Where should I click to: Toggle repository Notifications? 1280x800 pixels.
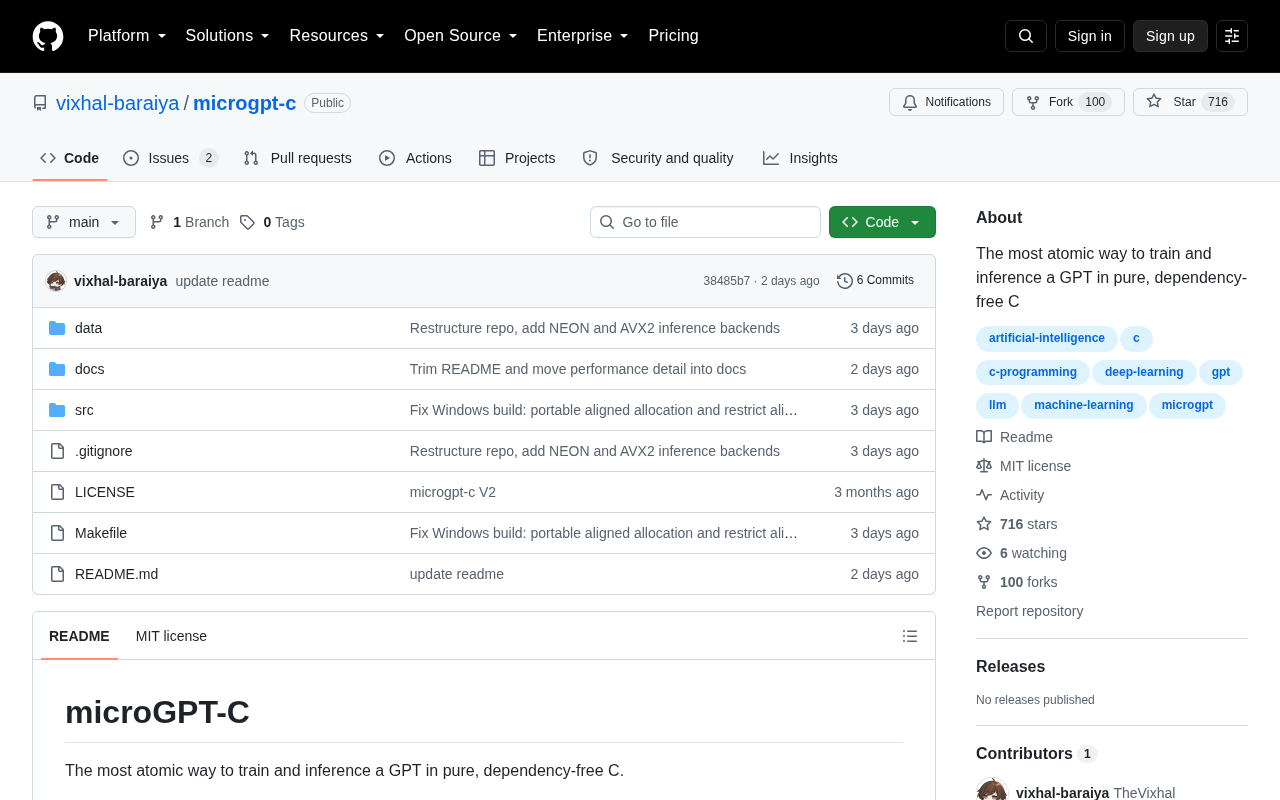click(x=946, y=102)
